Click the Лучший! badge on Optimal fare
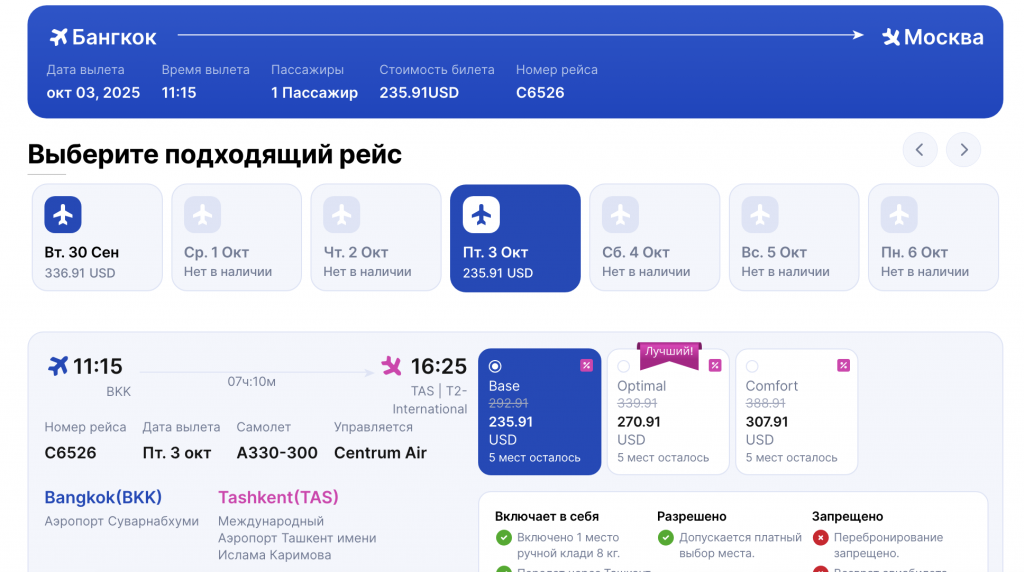This screenshot has width=1024, height=572. click(669, 353)
